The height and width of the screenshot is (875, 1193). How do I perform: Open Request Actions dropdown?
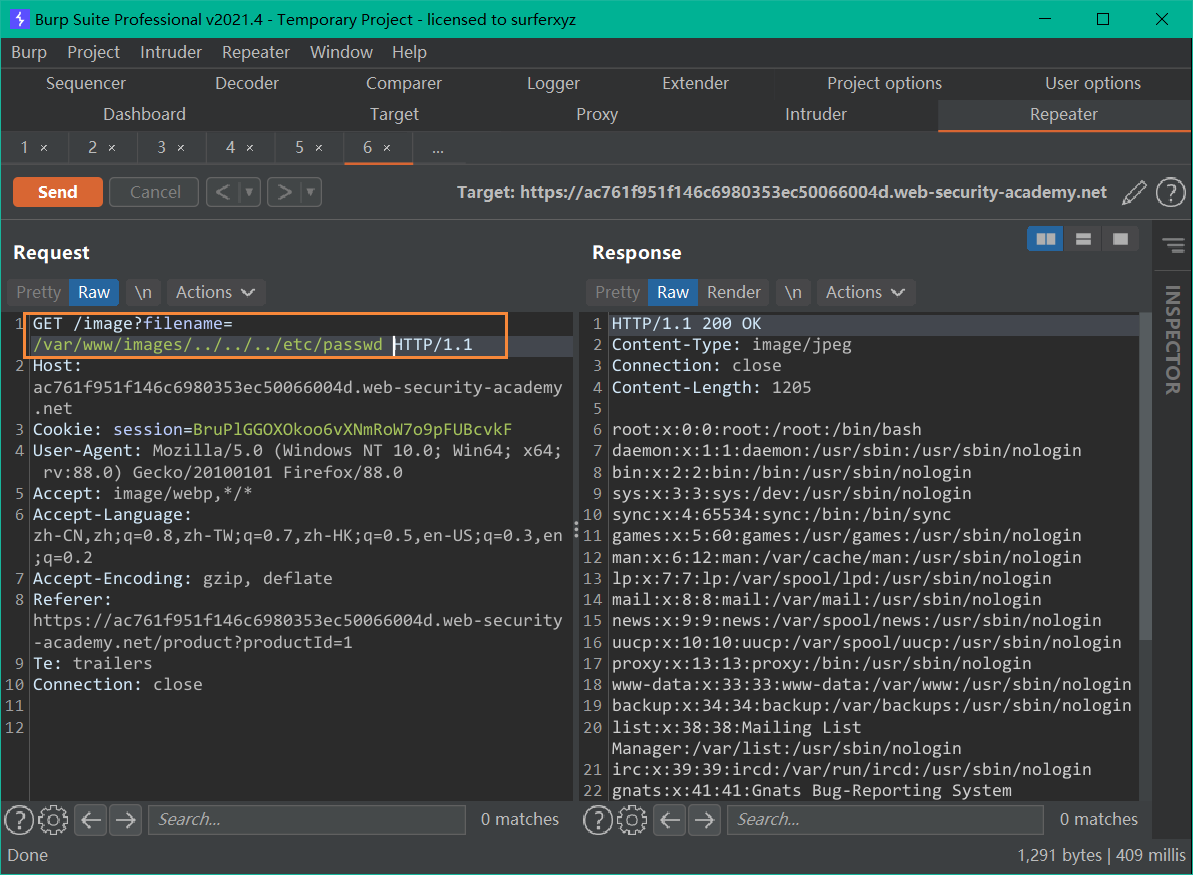[x=215, y=292]
